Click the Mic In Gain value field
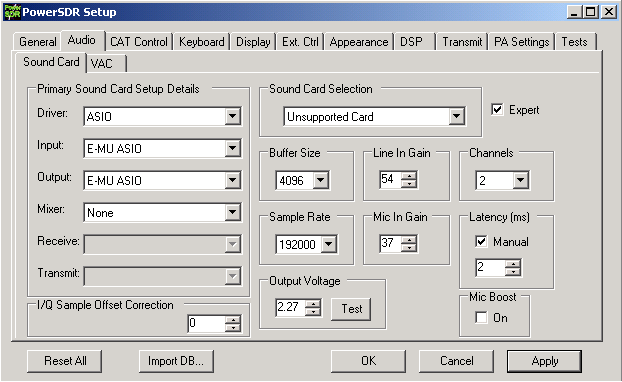 [391, 243]
